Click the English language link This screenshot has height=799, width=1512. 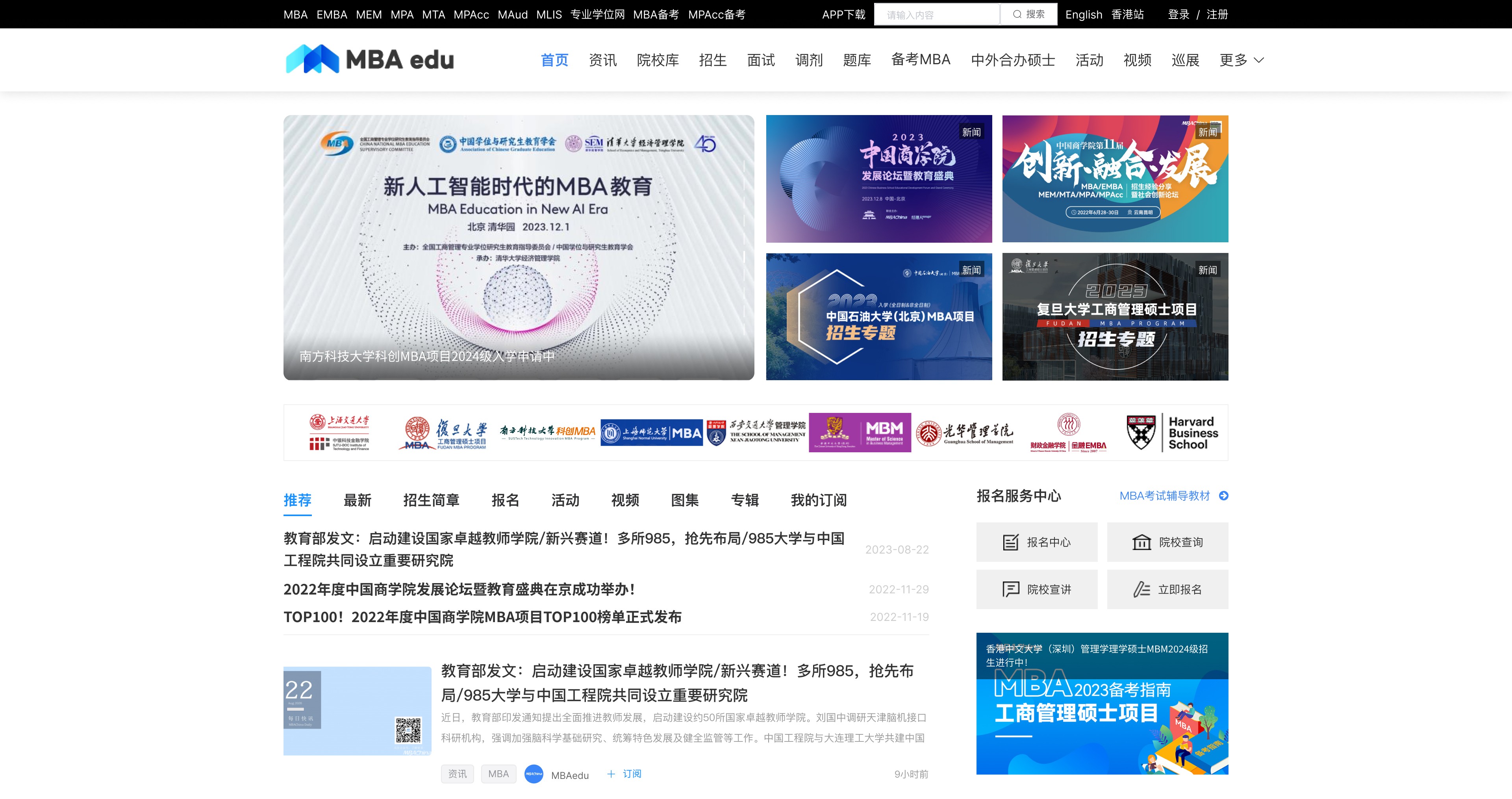click(1084, 14)
